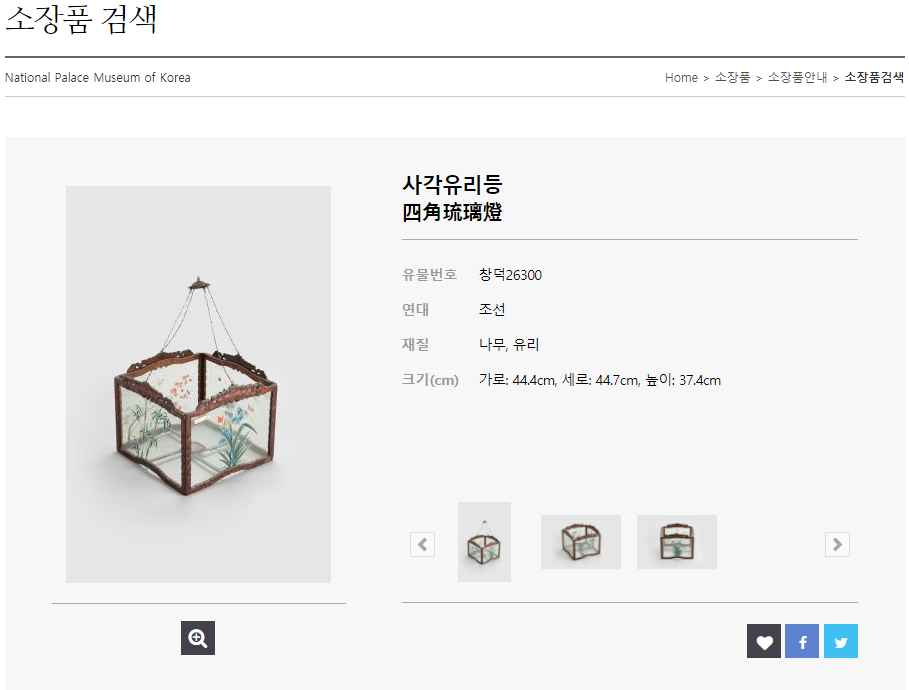Select the third front-view lantern thumbnail
Viewport: 909px width, 690px height.
pos(677,542)
